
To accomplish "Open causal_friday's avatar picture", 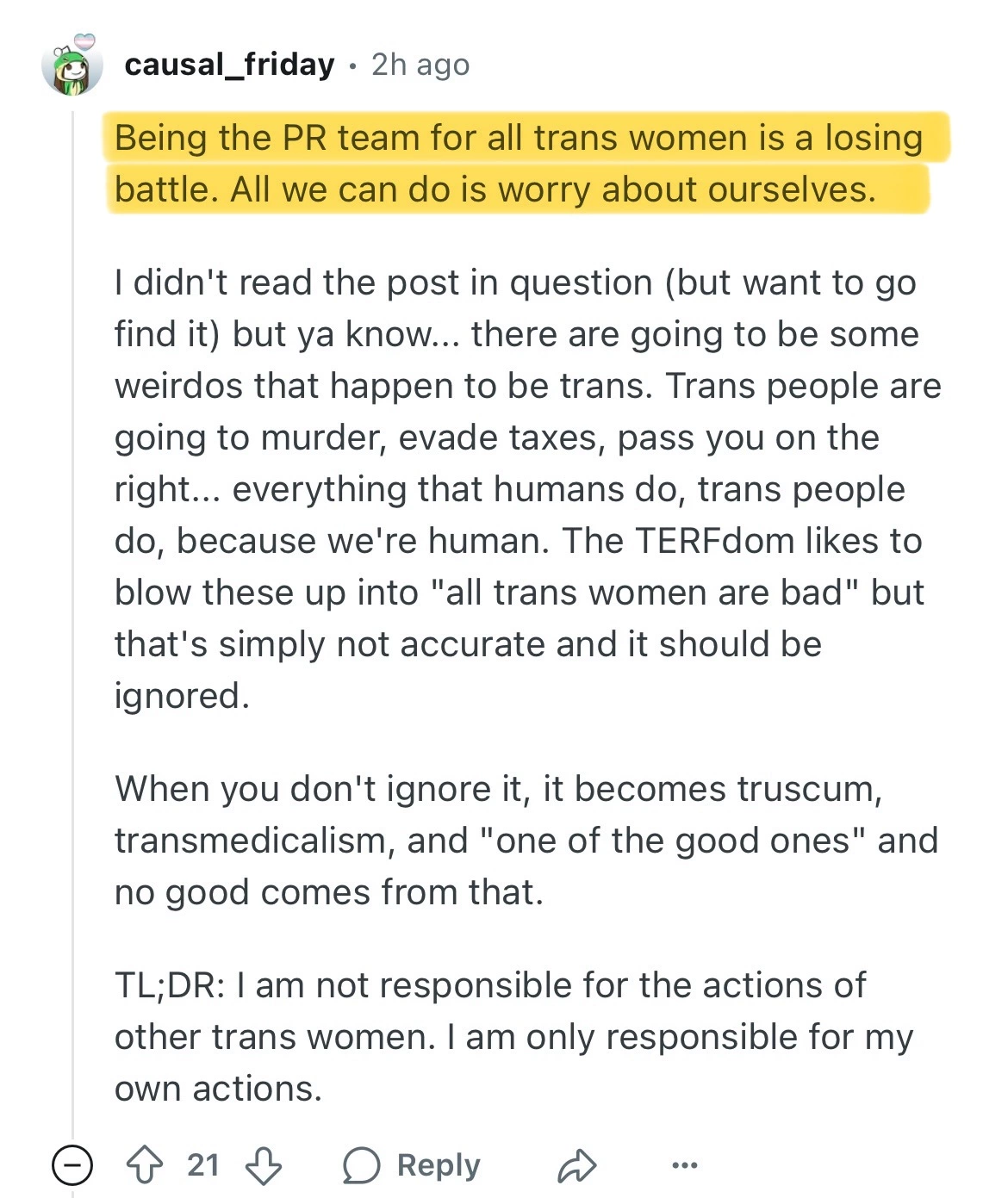I will (x=72, y=71).
